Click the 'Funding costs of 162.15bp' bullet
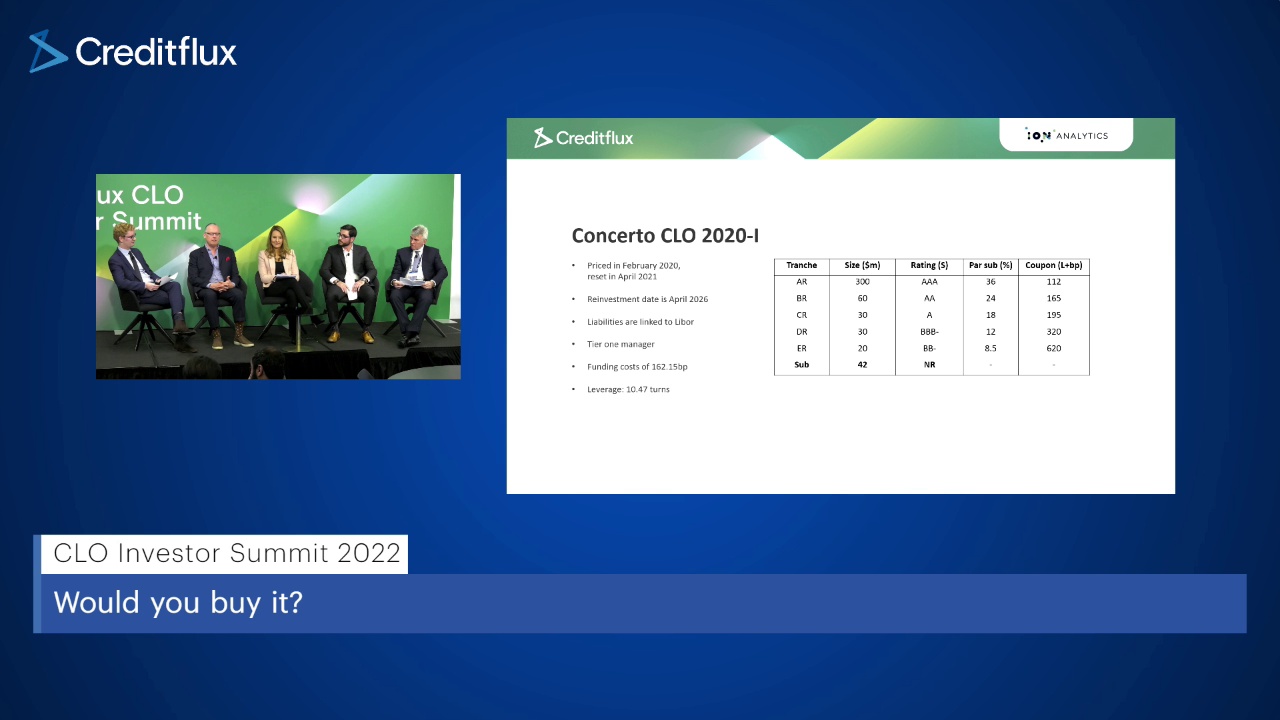Viewport: 1280px width, 720px height. point(637,367)
